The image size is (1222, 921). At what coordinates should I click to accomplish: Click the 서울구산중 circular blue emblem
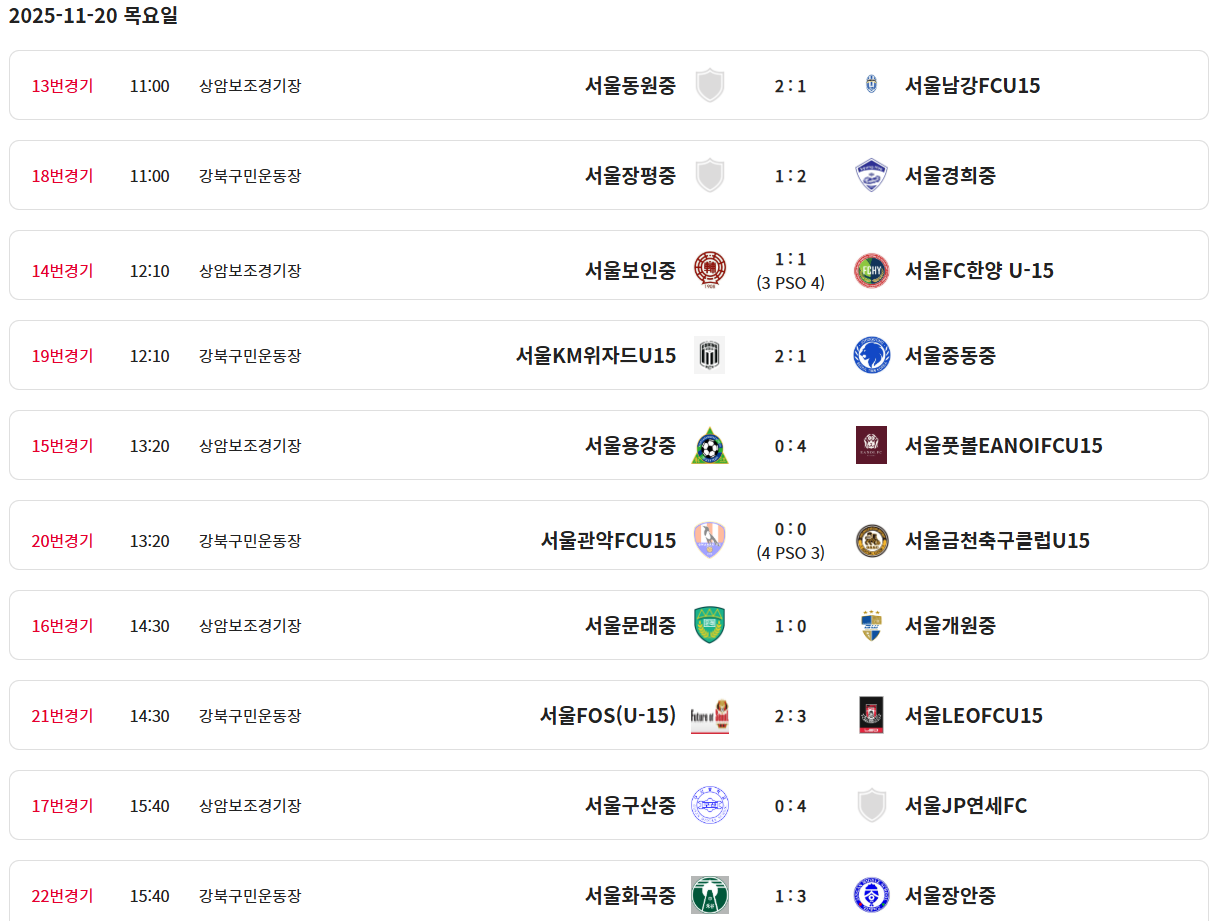(710, 805)
